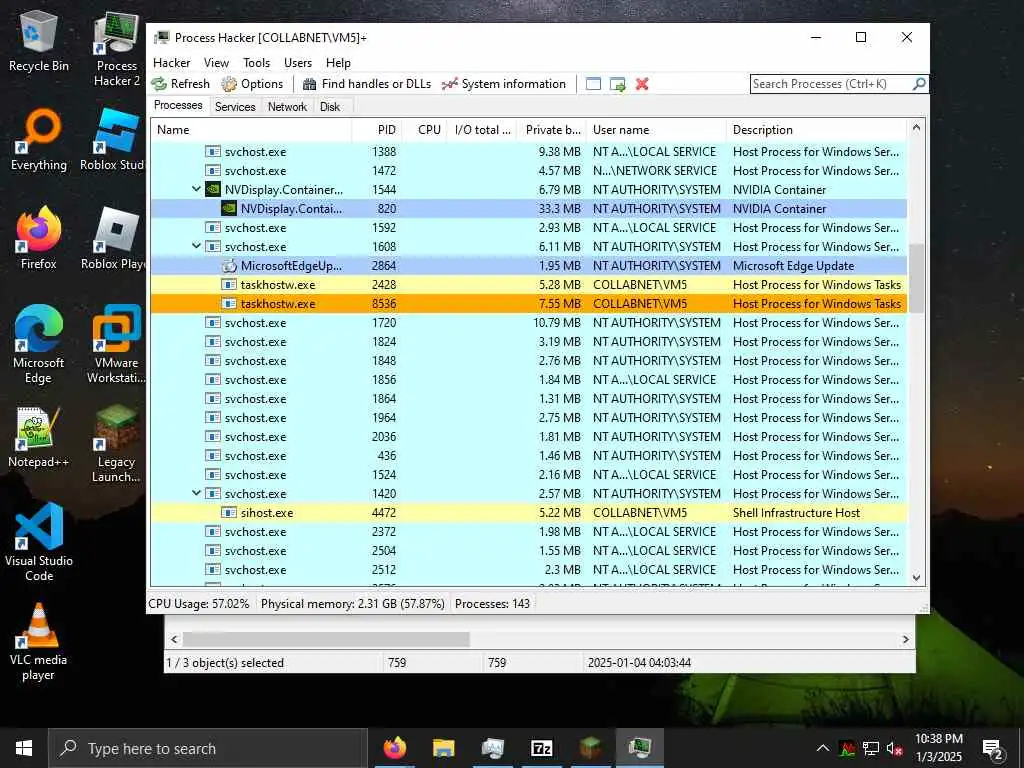1024x768 pixels.
Task: Click the Physical memory status bar entry
Action: (353, 603)
